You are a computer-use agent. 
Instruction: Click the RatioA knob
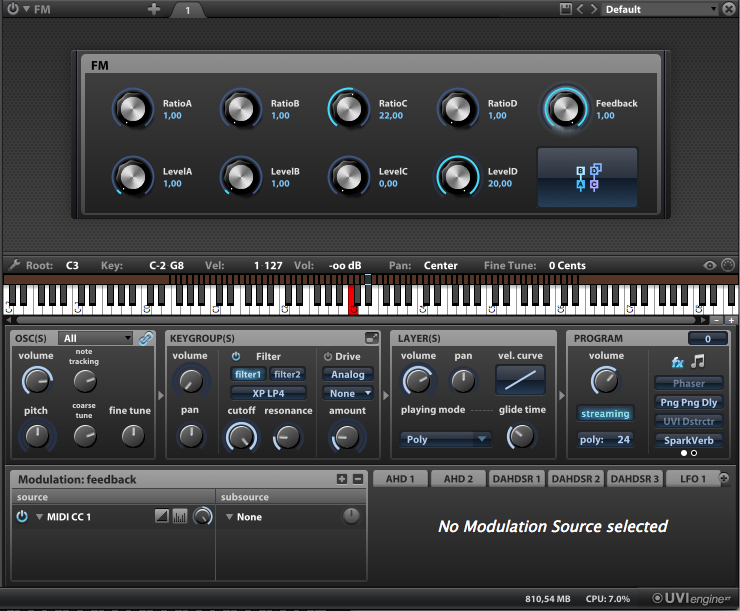point(133,109)
